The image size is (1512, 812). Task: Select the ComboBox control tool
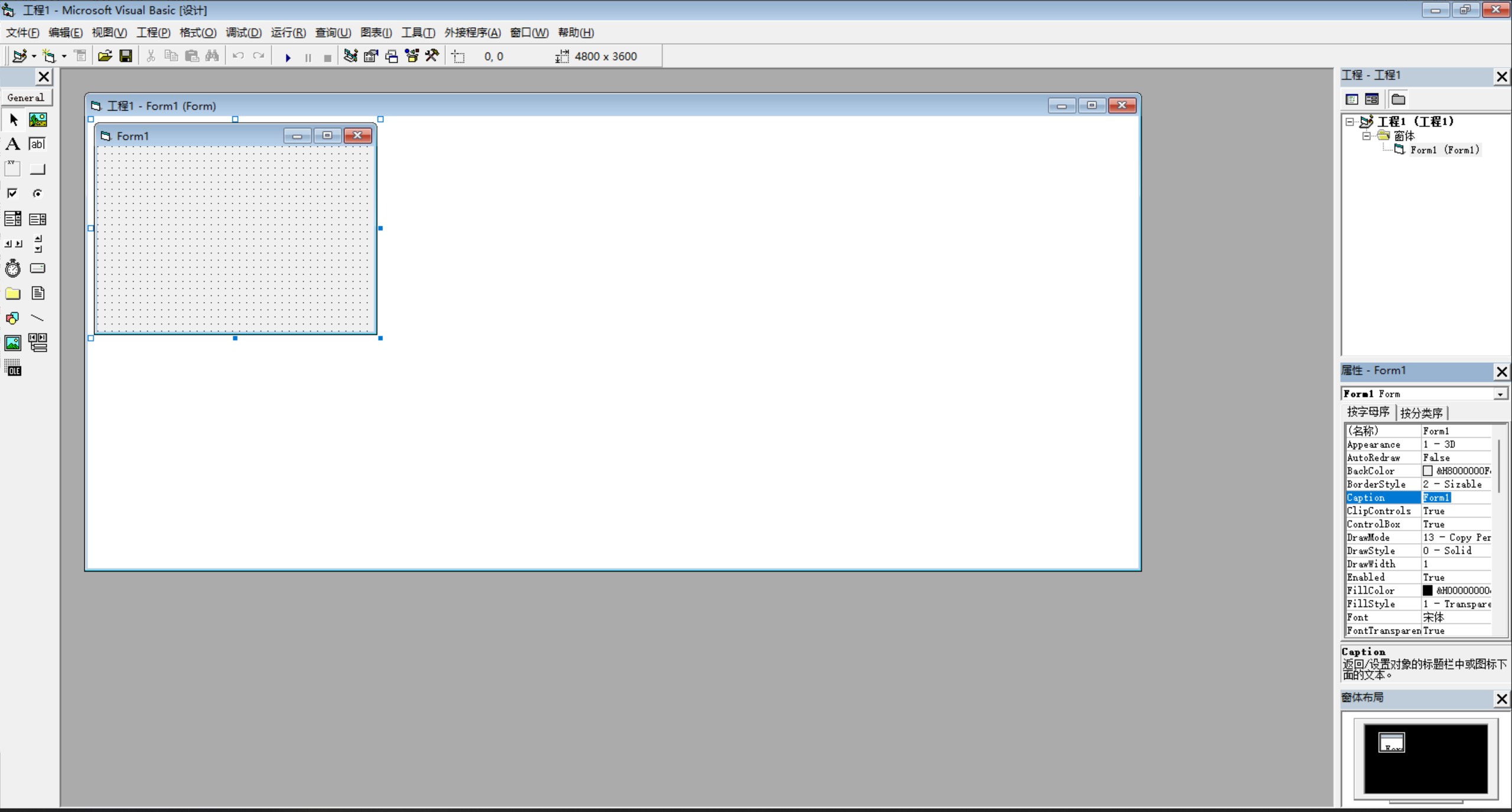point(13,219)
